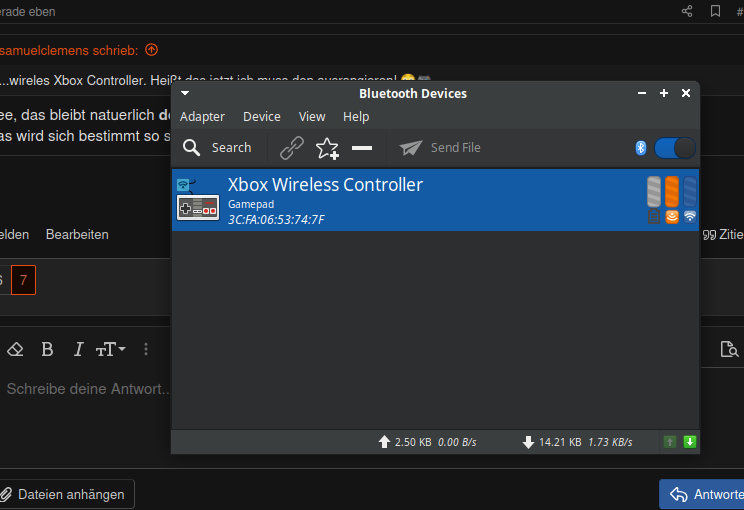
Task: Click the upload arrow in status bar
Action: [x=384, y=442]
